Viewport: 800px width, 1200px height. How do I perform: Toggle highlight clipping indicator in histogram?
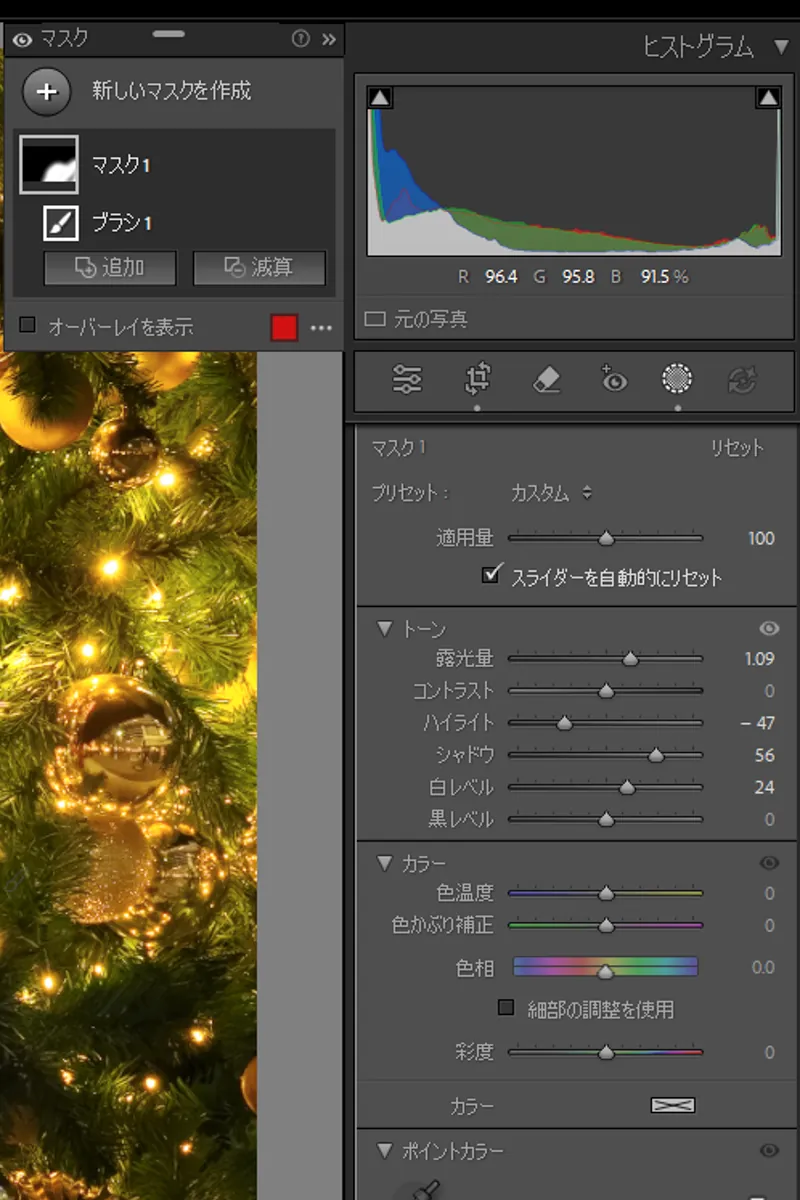tap(768, 97)
